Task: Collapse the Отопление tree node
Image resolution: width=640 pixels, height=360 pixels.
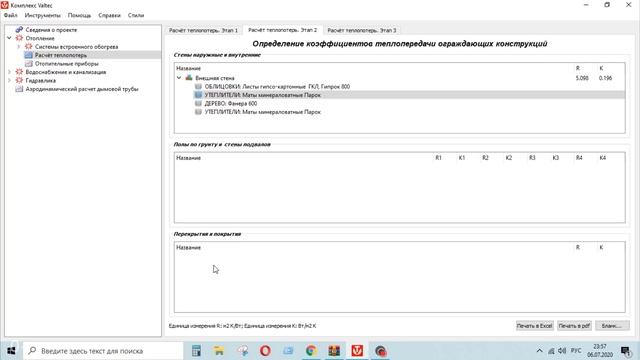Action: [x=9, y=38]
